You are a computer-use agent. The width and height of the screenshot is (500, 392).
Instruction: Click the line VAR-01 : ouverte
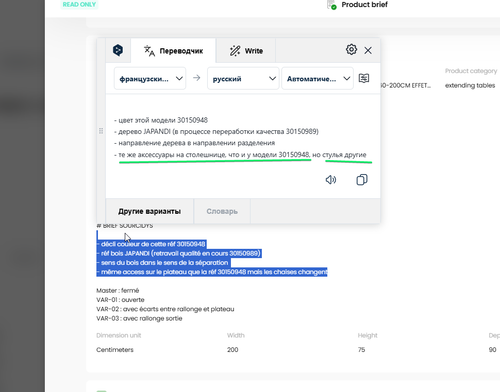click(x=120, y=300)
